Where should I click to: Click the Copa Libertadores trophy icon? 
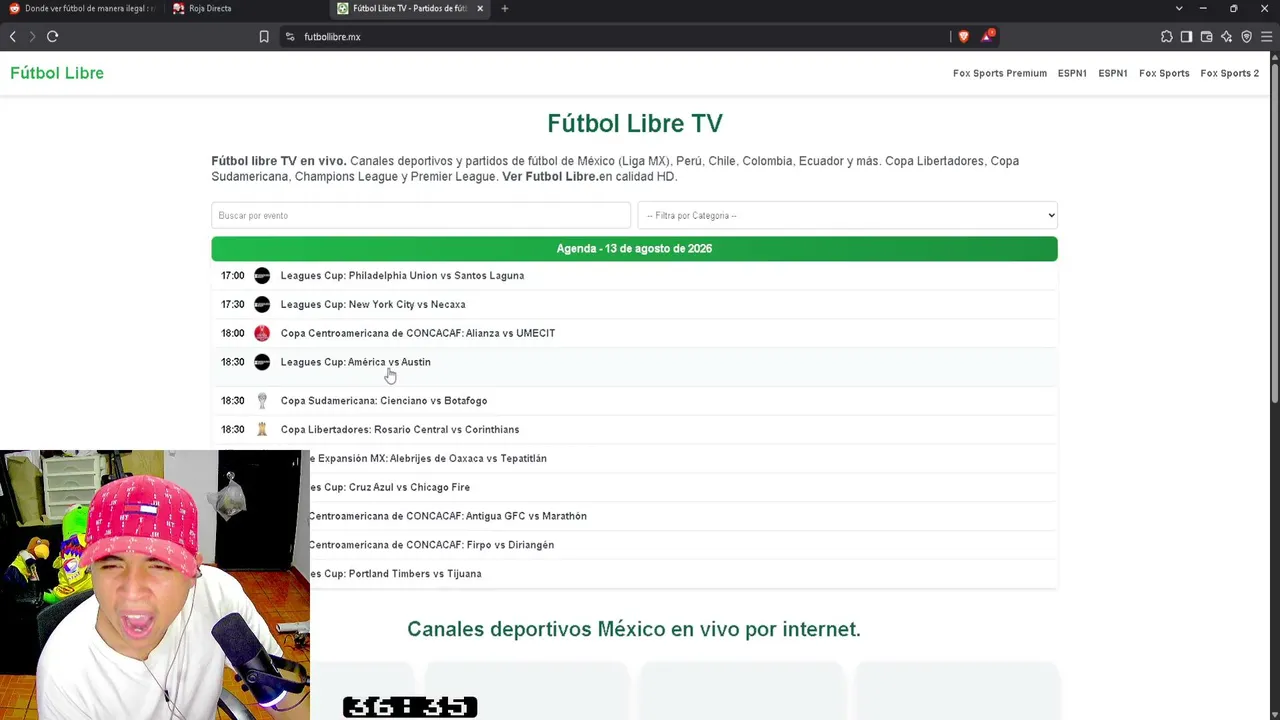coord(262,430)
